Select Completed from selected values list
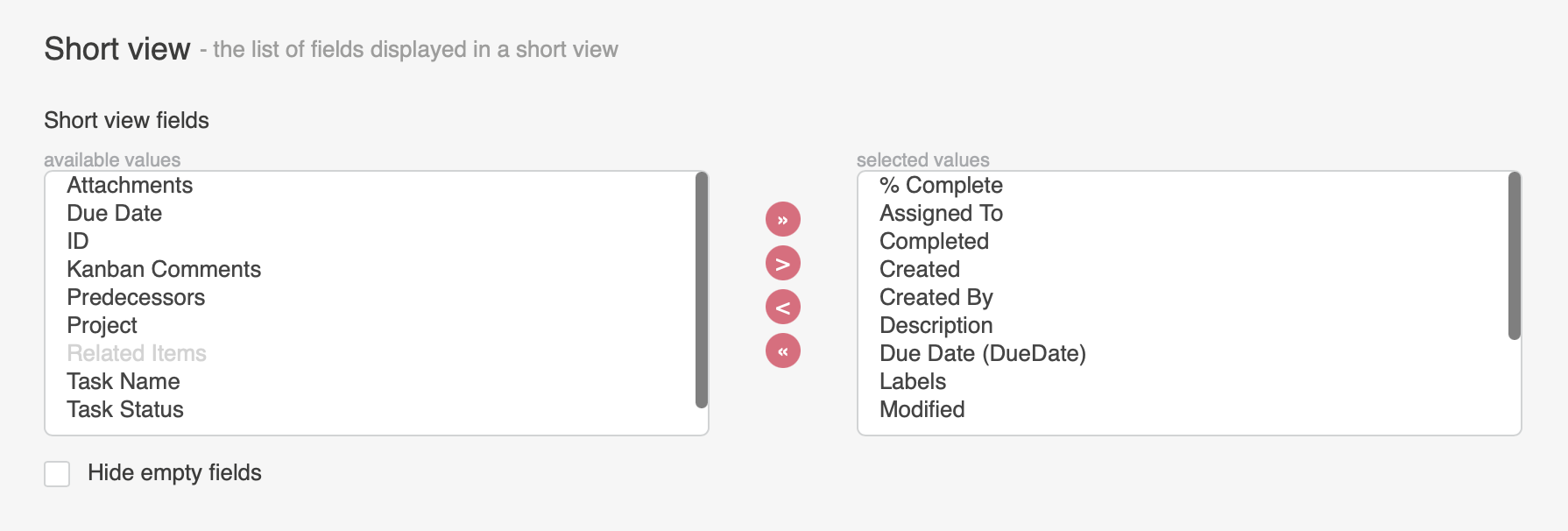 934,241
